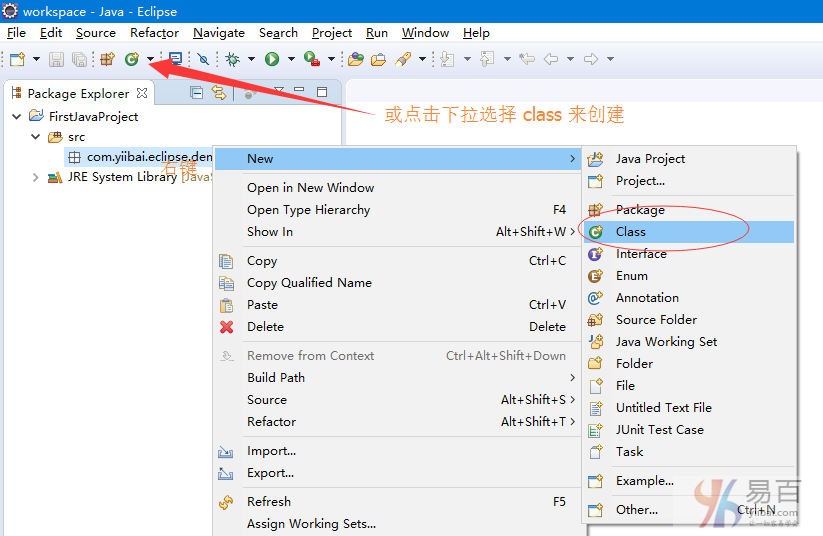Click the Search flashlight toolbar icon

[403, 59]
